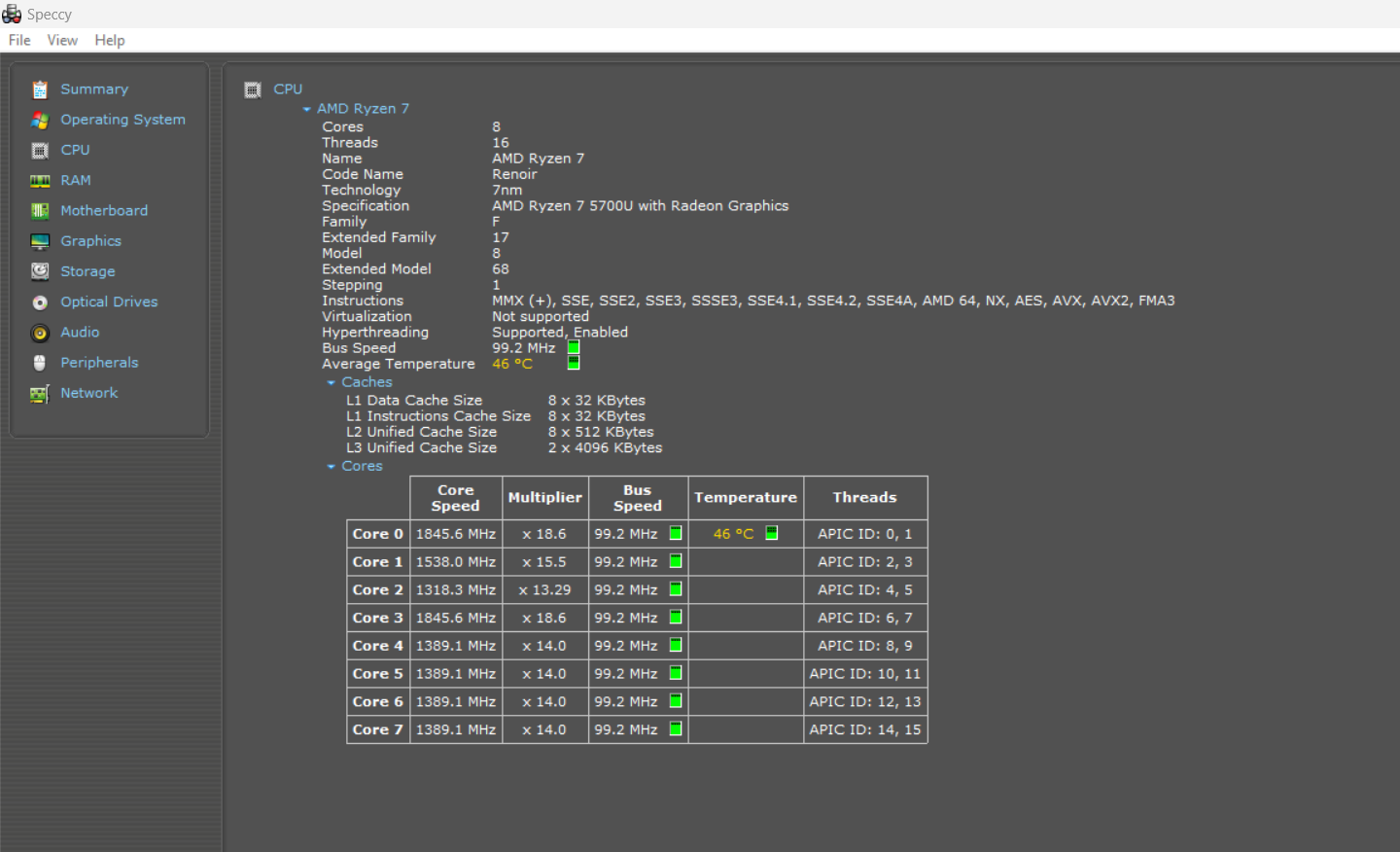Click Core 4 bus speed graph icon
Screen dimensions: 1400x852
[x=676, y=645]
